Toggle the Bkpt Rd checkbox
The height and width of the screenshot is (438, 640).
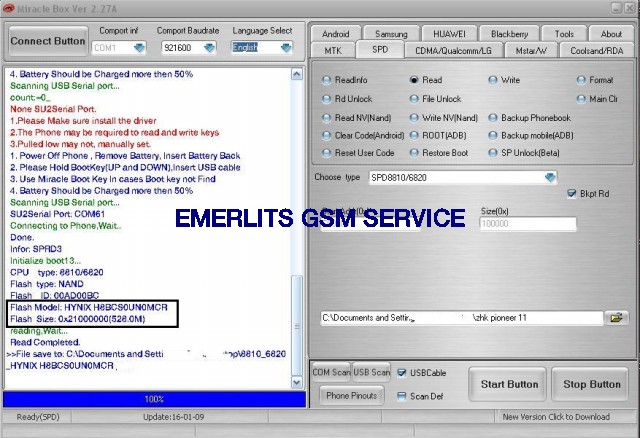(572, 193)
